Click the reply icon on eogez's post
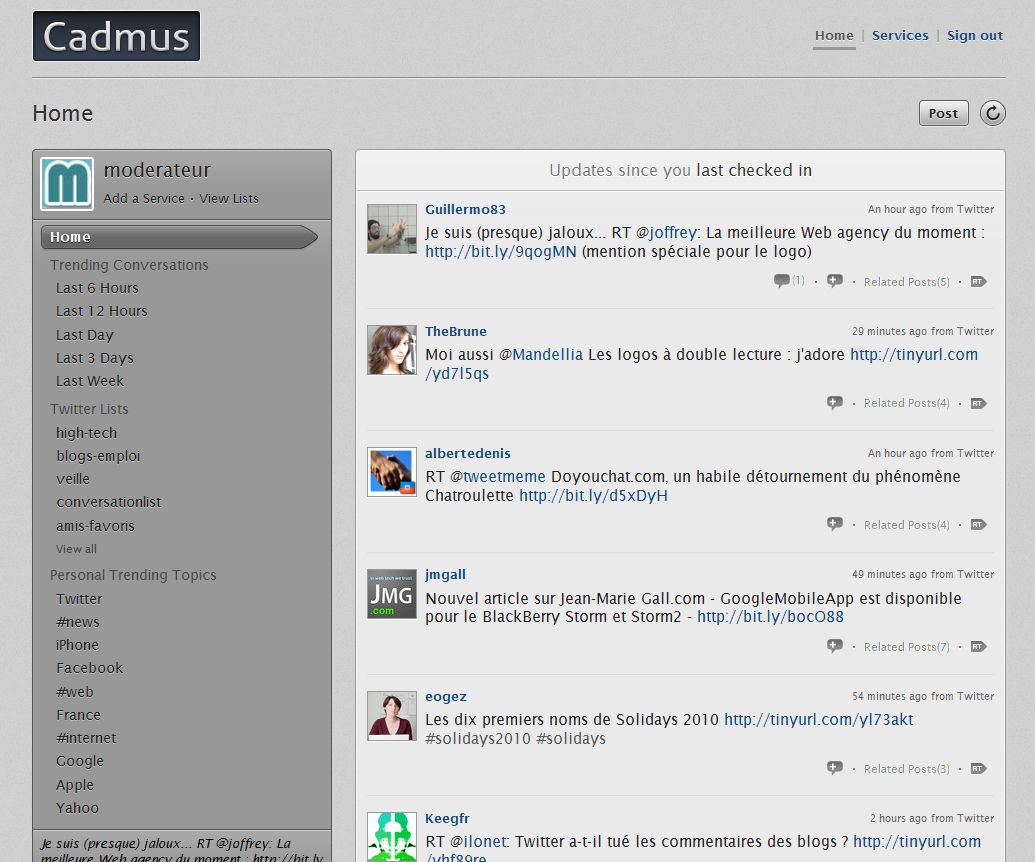Image resolution: width=1035 pixels, height=862 pixels. pos(835,768)
